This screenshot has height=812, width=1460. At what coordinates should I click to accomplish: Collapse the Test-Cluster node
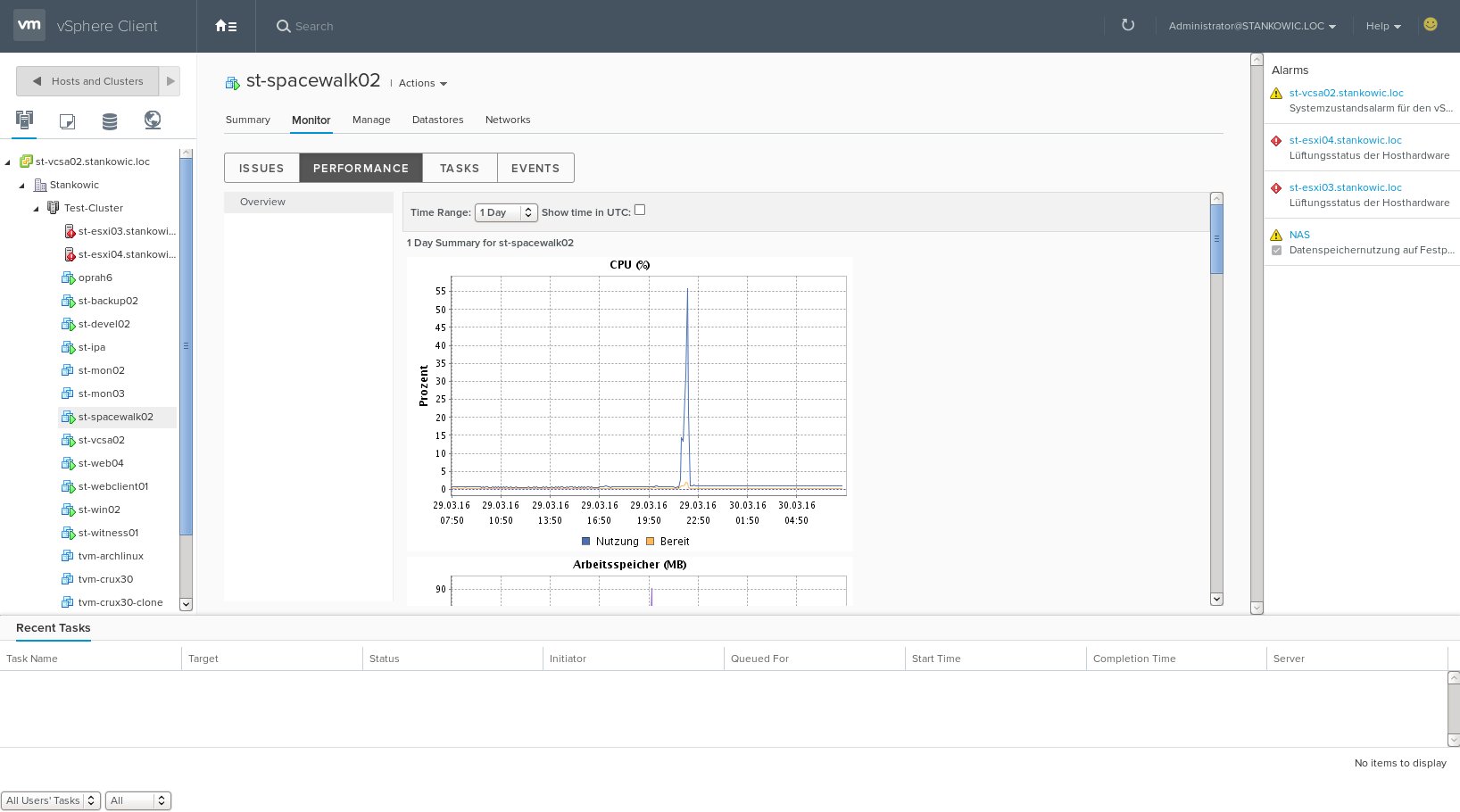[x=37, y=209]
